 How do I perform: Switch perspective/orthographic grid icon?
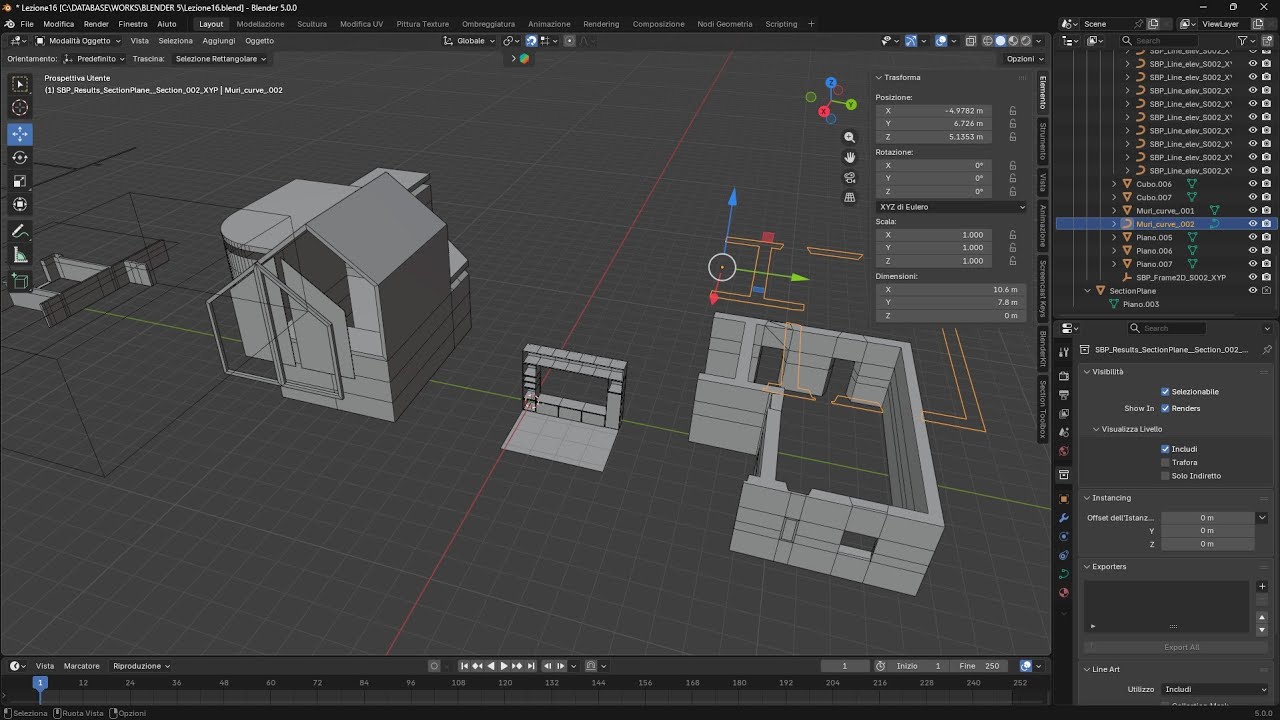tap(850, 197)
